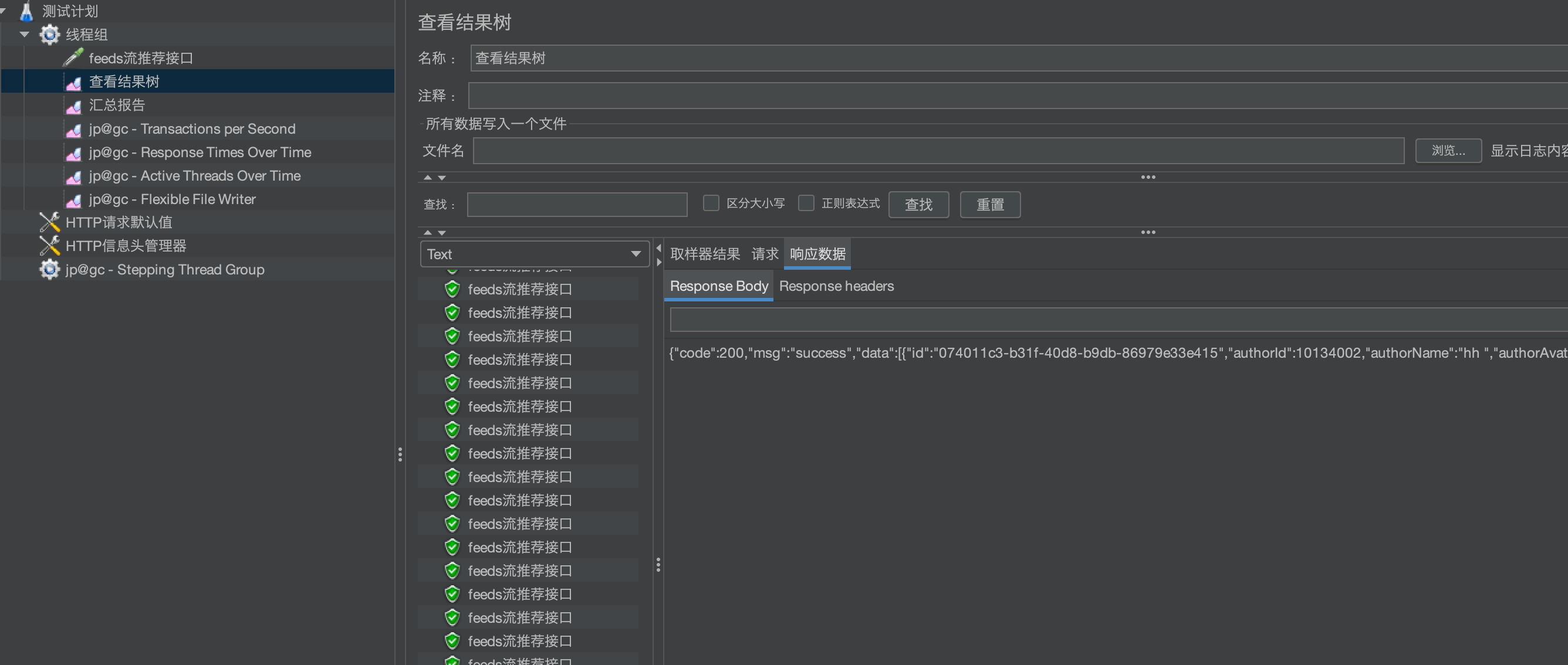Click the 汇总报告 listener graph icon
The image size is (1568, 665).
pos(73,106)
